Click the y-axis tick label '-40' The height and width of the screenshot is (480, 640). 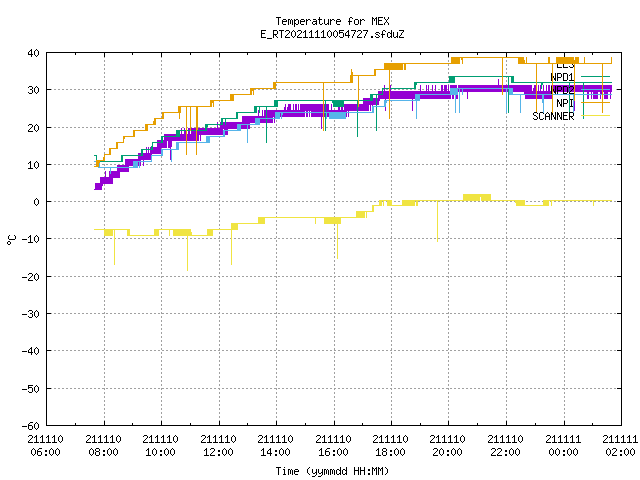pyautogui.click(x=31, y=351)
